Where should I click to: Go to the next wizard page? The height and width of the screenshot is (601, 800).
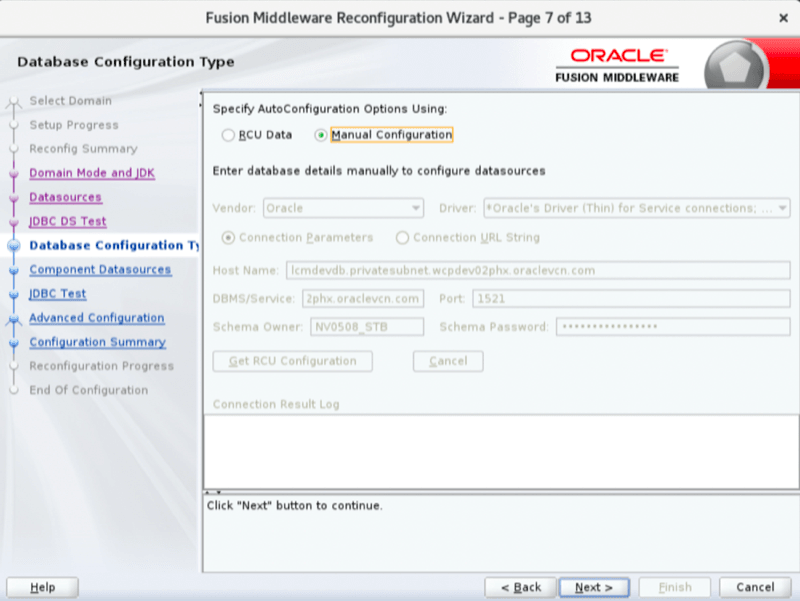click(594, 587)
